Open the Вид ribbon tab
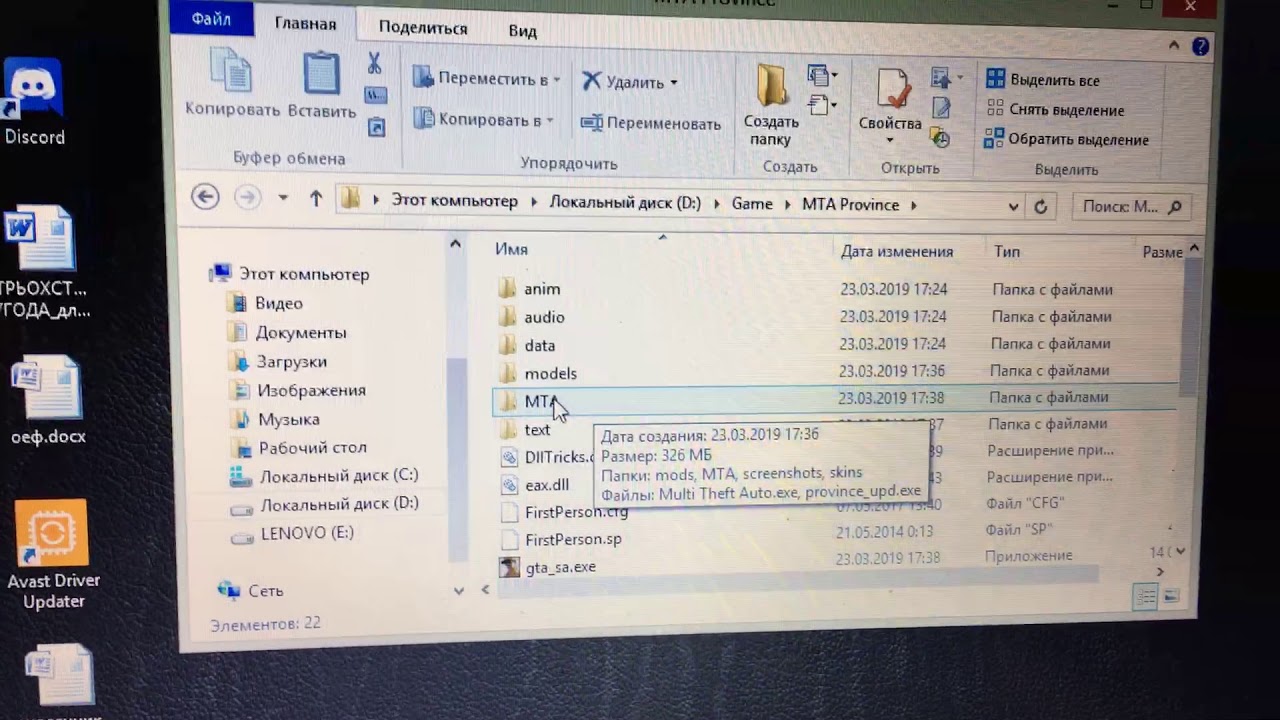The image size is (1280, 720). click(x=522, y=31)
